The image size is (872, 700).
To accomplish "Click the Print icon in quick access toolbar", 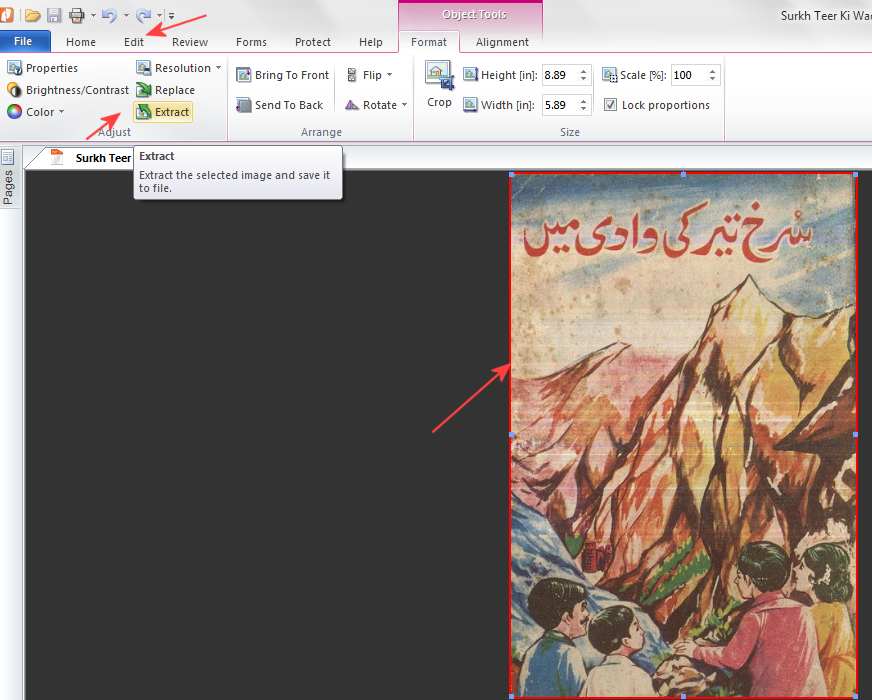I will point(76,15).
